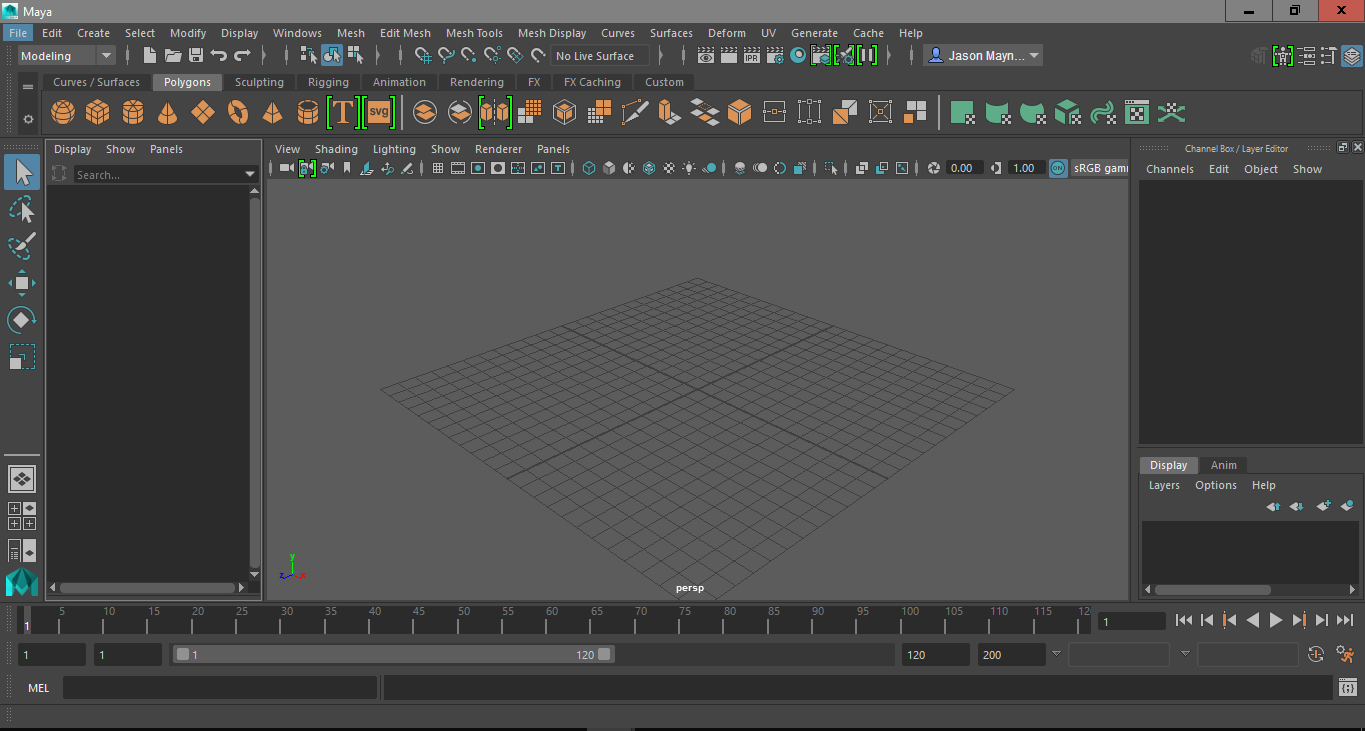The height and width of the screenshot is (731, 1365).
Task: Open the Layers menu in Layer Editor
Action: click(1163, 485)
